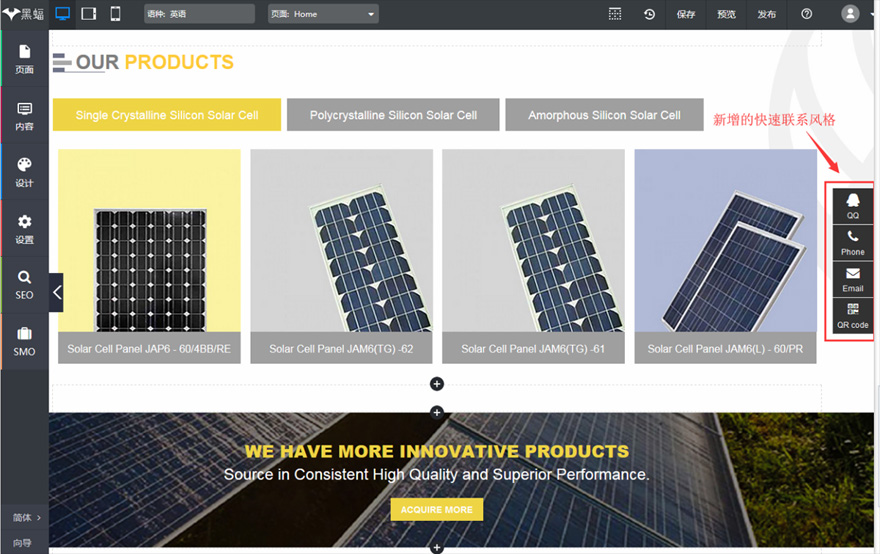Click the ACQUIRE MORE button
The image size is (880, 554).
click(x=437, y=510)
